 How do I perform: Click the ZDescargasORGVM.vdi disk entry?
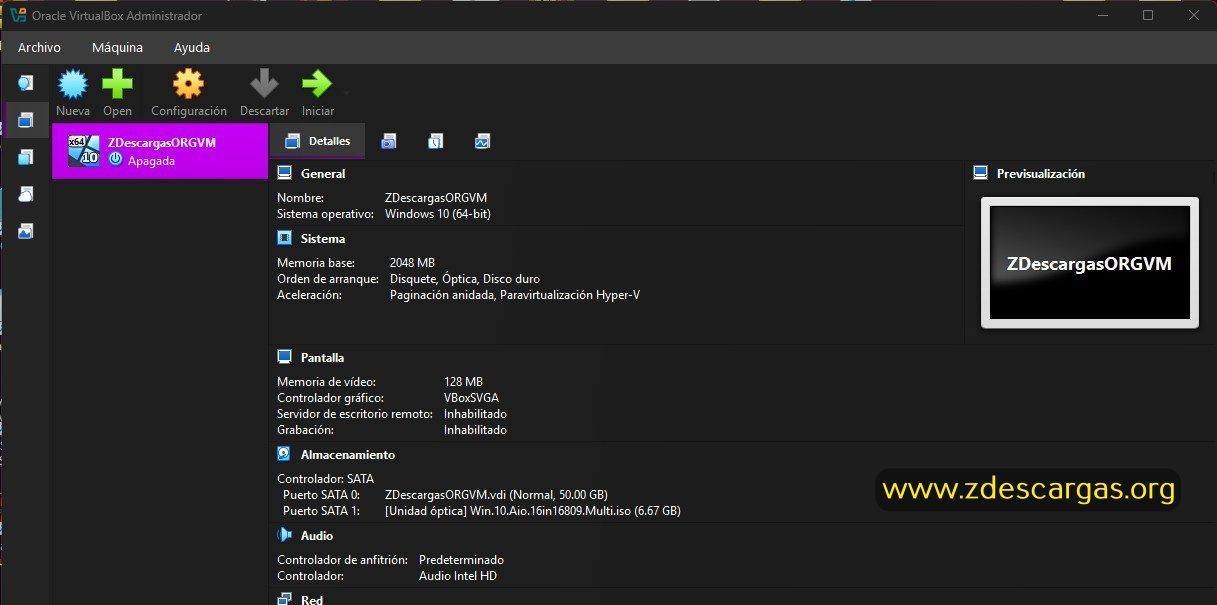pos(496,495)
